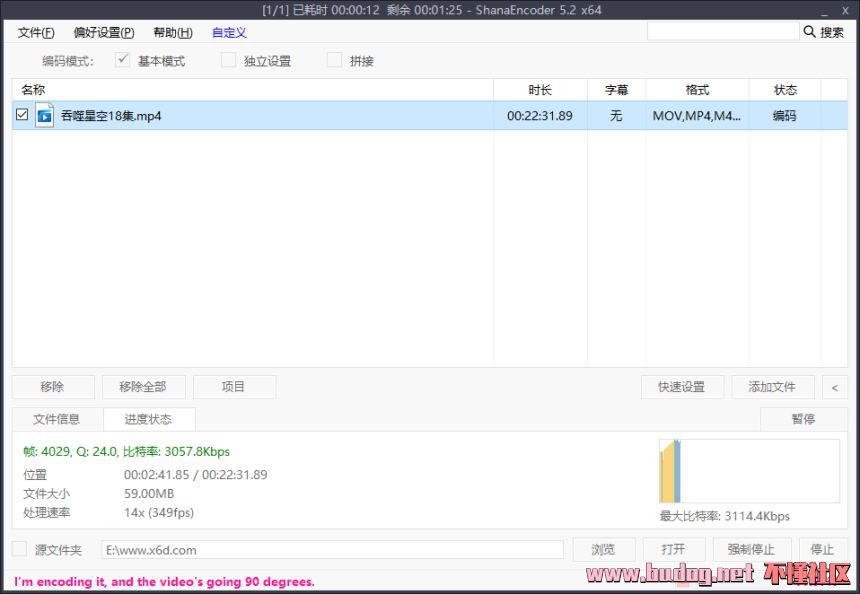Toggle the 基本模式 encoding mode checkbox
This screenshot has width=860, height=594.
pos(123,60)
